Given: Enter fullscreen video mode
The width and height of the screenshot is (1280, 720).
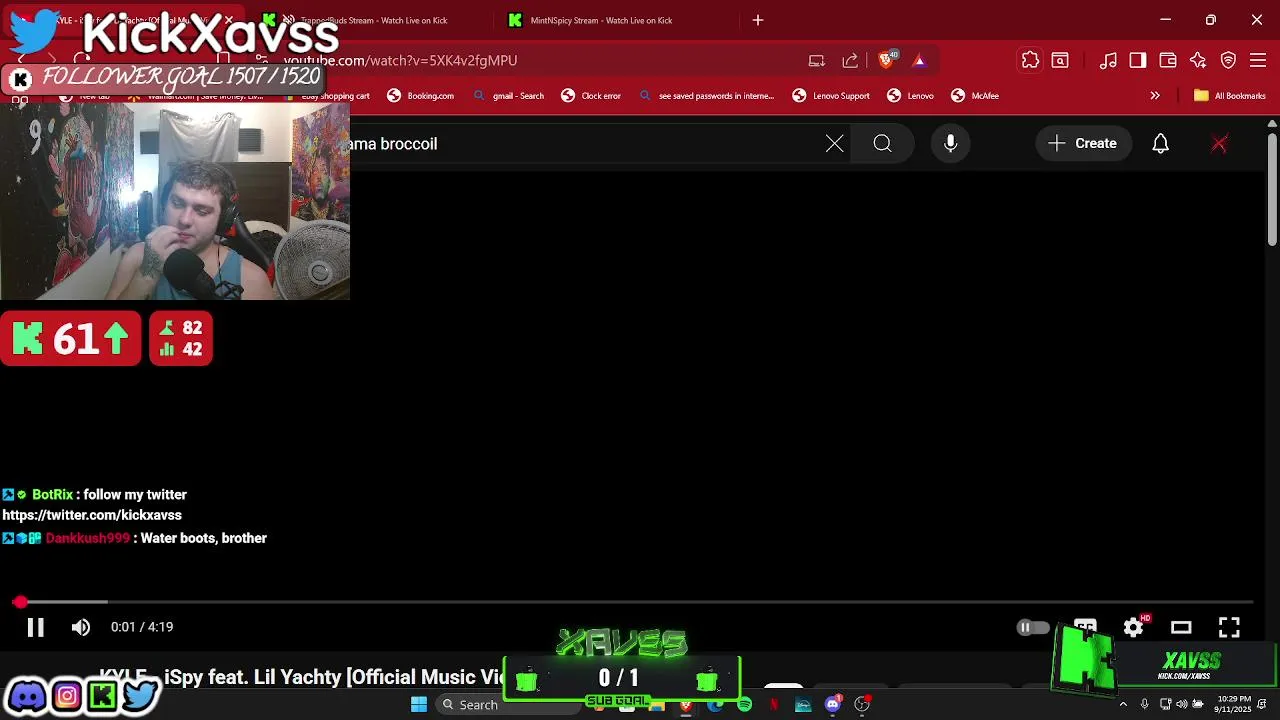Looking at the screenshot, I should 1229,627.
